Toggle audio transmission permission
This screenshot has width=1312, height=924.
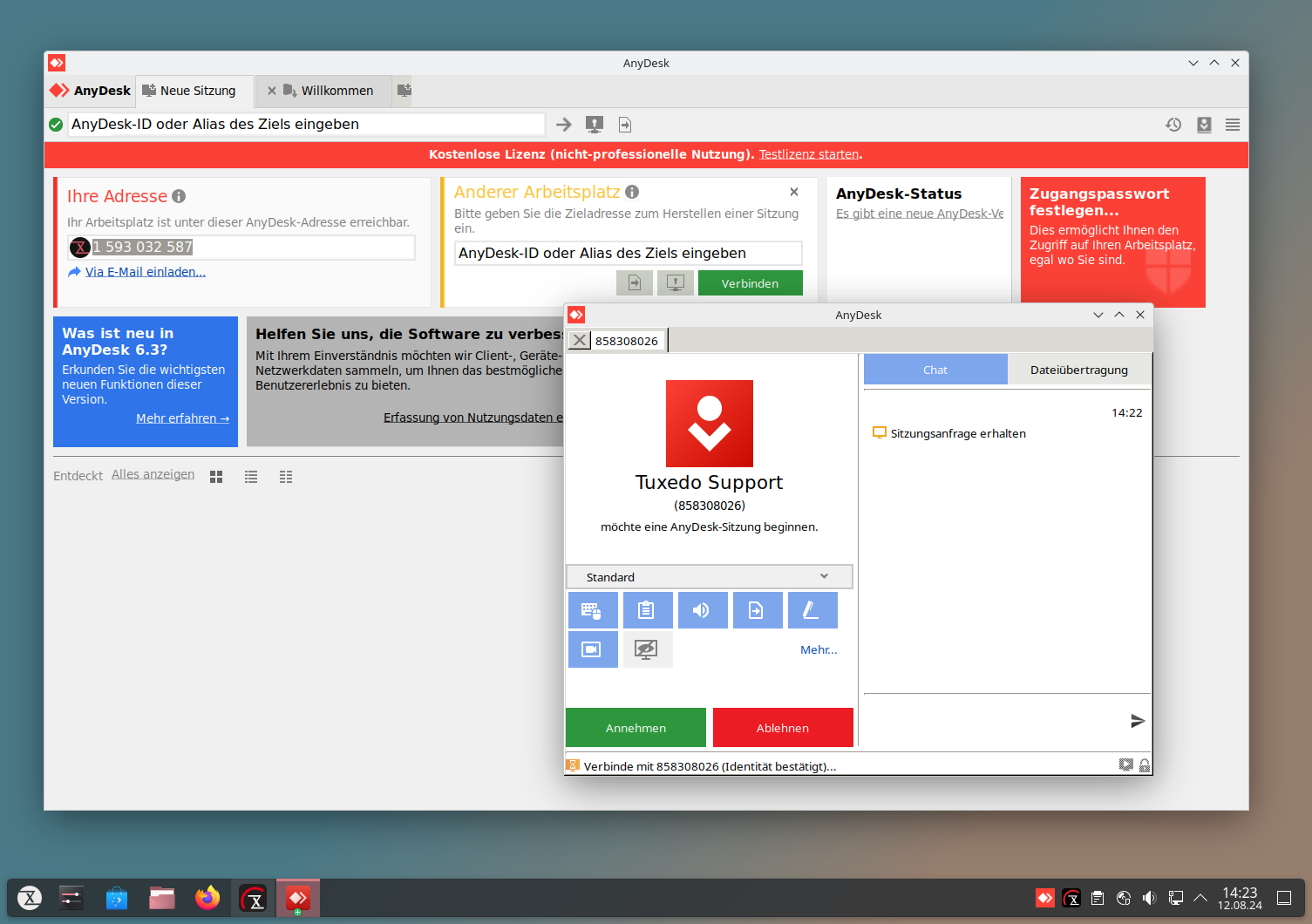703,610
